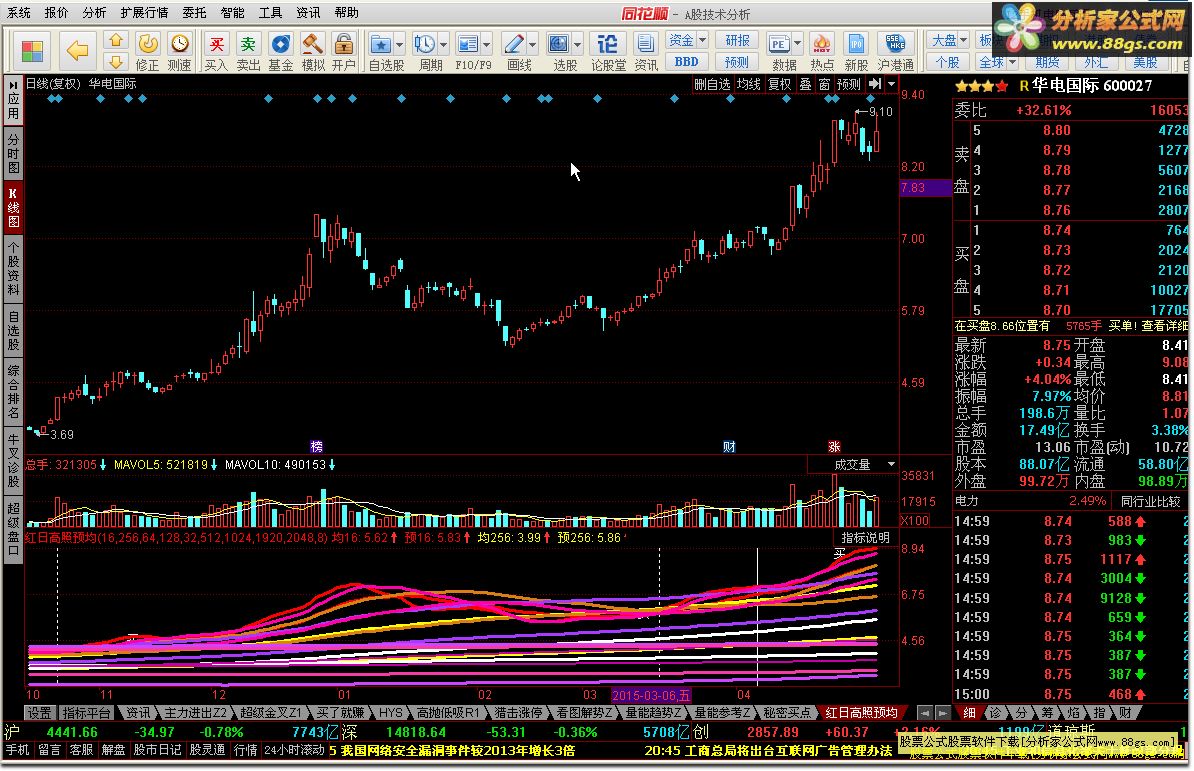Click the skip-to-end arrow above chart
This screenshot has height=771, width=1194.
click(875, 84)
